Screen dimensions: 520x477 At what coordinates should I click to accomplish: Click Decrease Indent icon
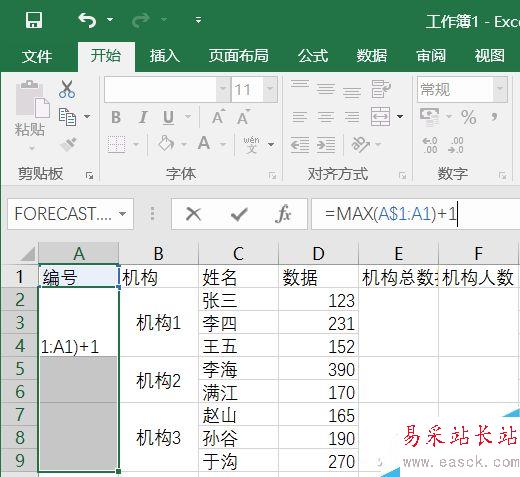tap(300, 145)
